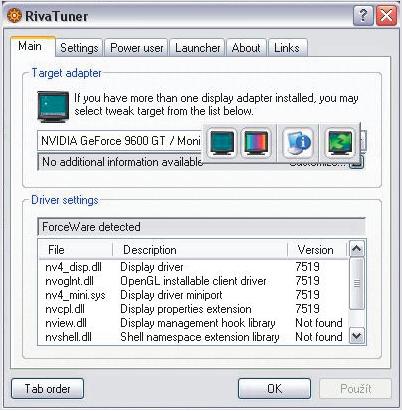Close the RivaTuner window

(386, 15)
